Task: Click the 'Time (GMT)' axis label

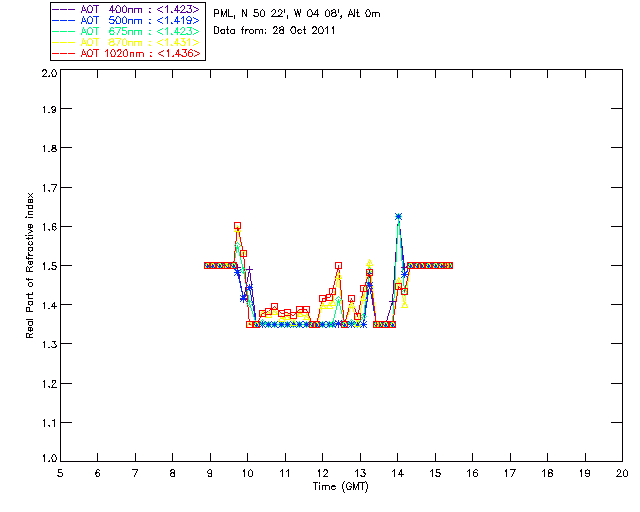Action: (x=340, y=487)
